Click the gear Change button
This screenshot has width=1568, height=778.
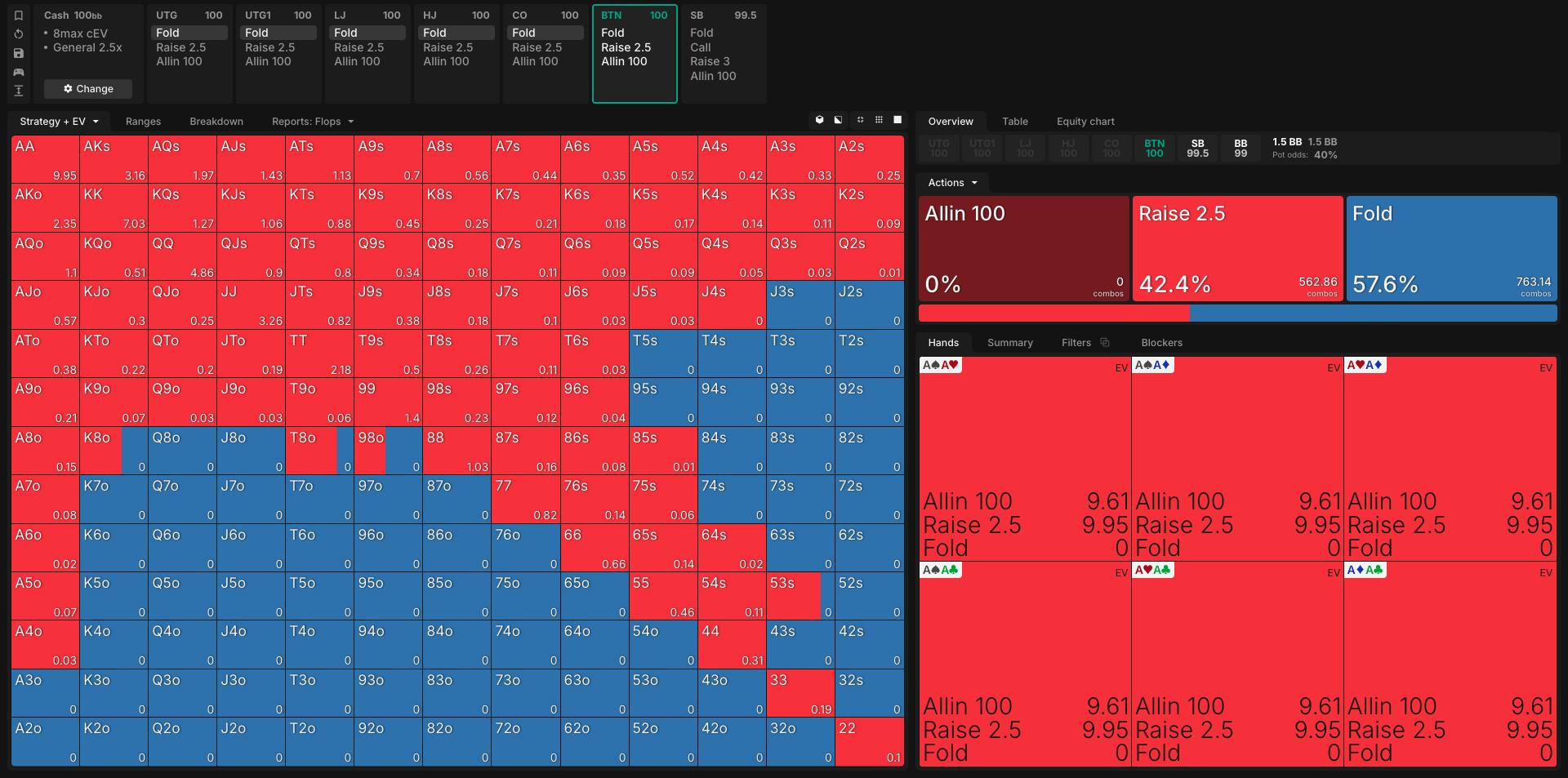point(88,88)
